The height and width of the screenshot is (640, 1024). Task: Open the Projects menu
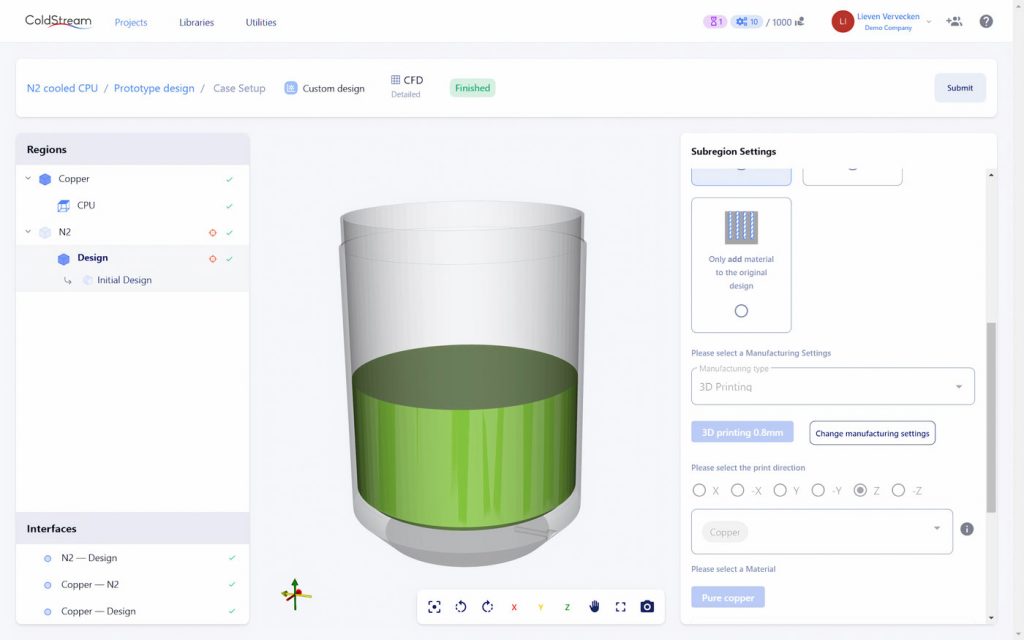pyautogui.click(x=131, y=22)
